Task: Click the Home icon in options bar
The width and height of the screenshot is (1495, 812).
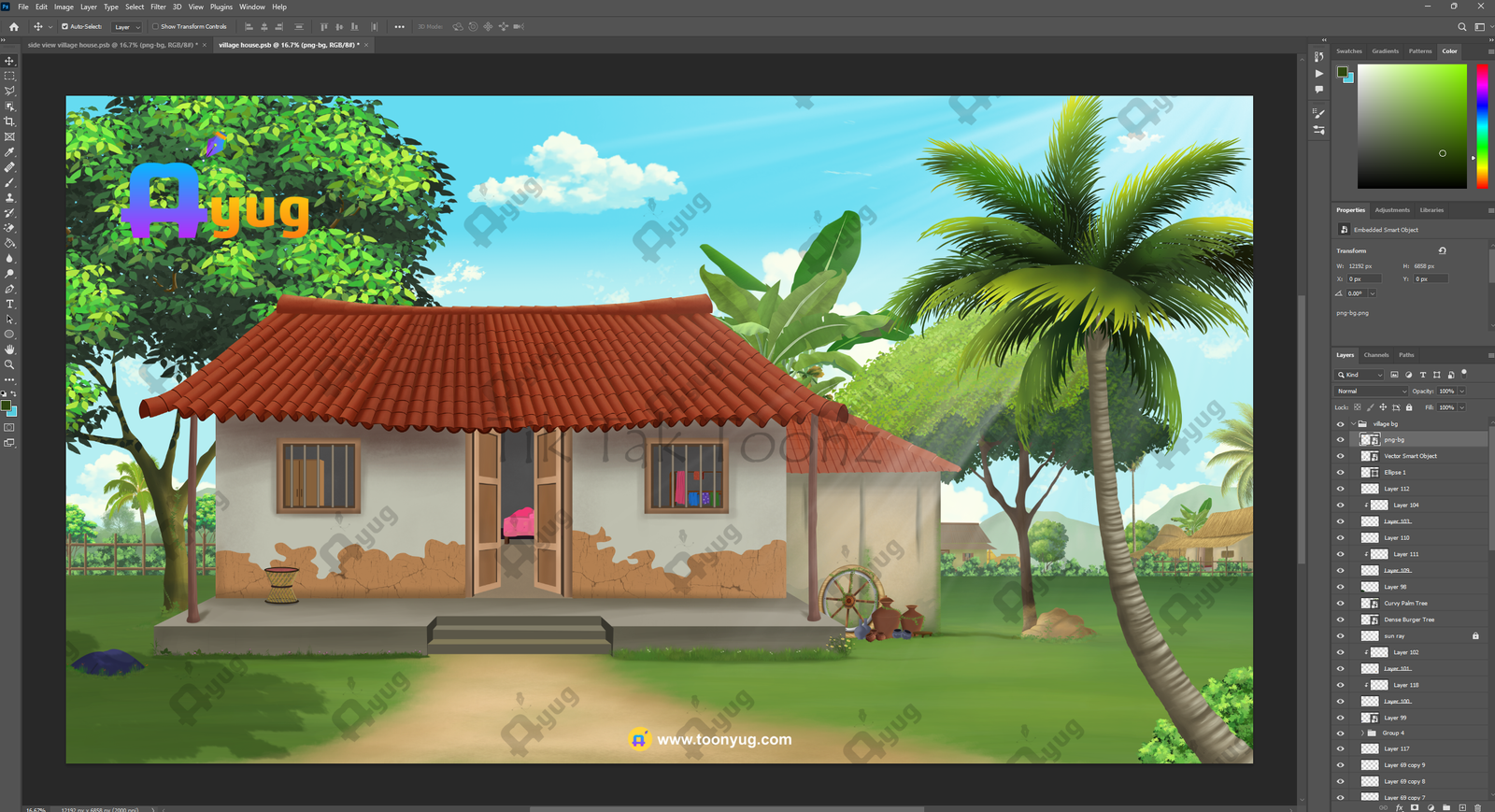Action: click(14, 27)
